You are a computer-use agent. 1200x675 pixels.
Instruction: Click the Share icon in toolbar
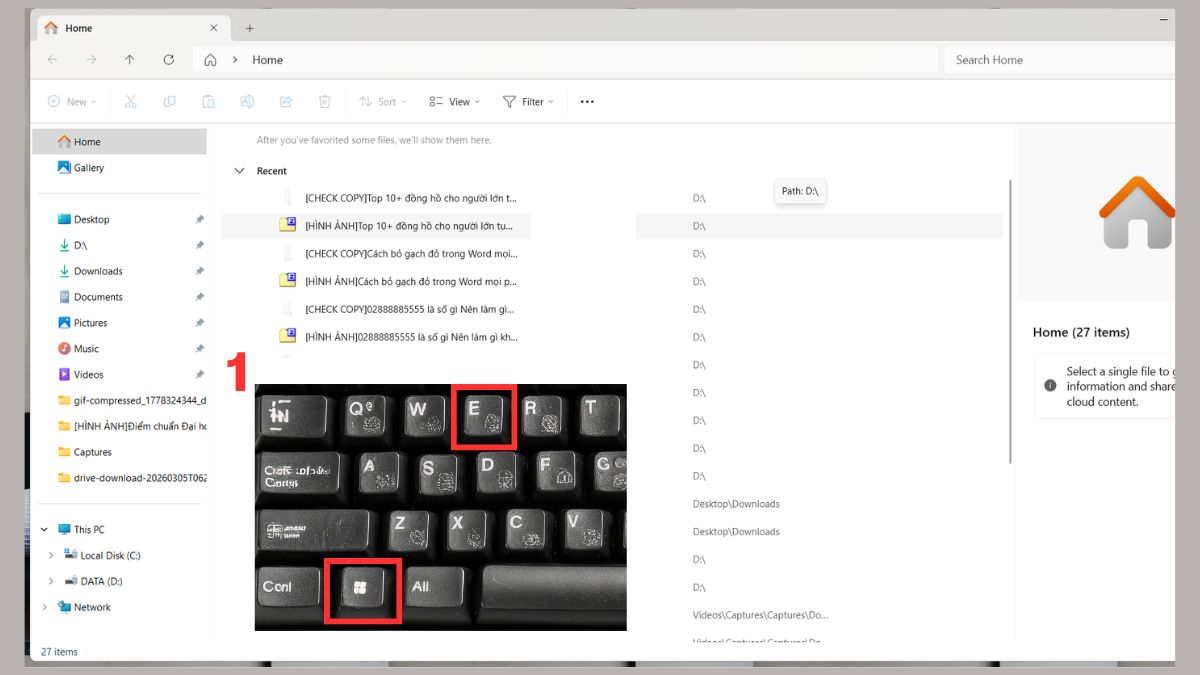tap(286, 101)
